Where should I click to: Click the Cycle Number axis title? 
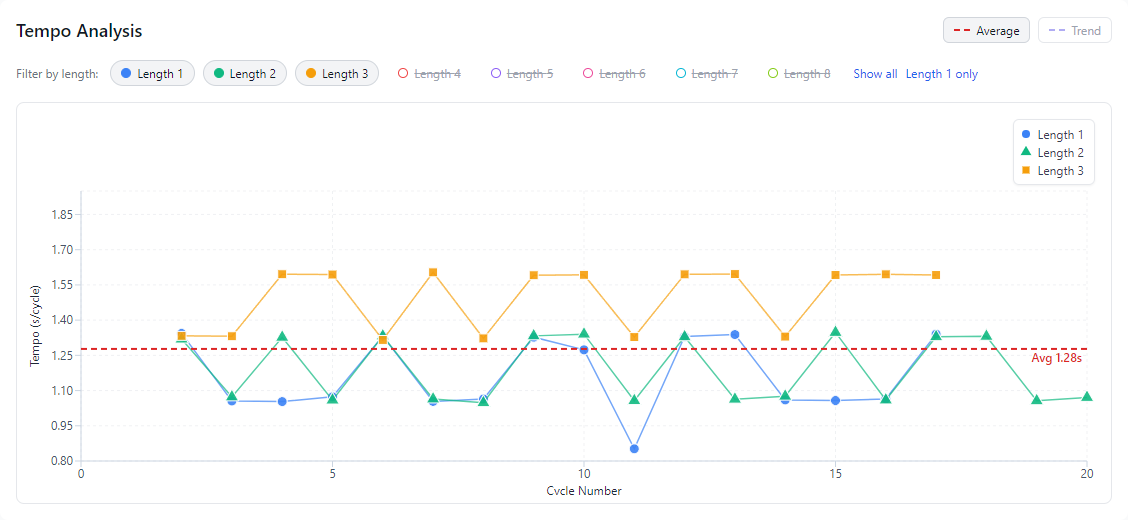tap(583, 491)
